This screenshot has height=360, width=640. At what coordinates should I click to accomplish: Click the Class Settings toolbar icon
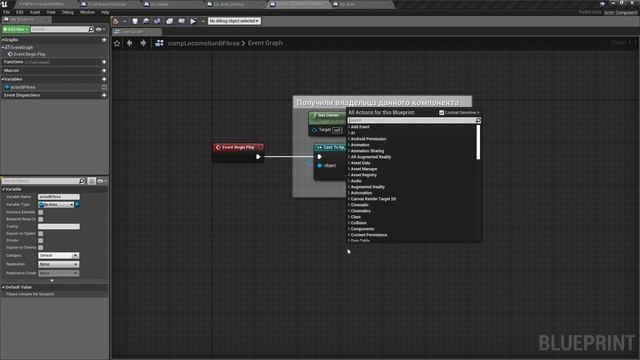click(169, 21)
